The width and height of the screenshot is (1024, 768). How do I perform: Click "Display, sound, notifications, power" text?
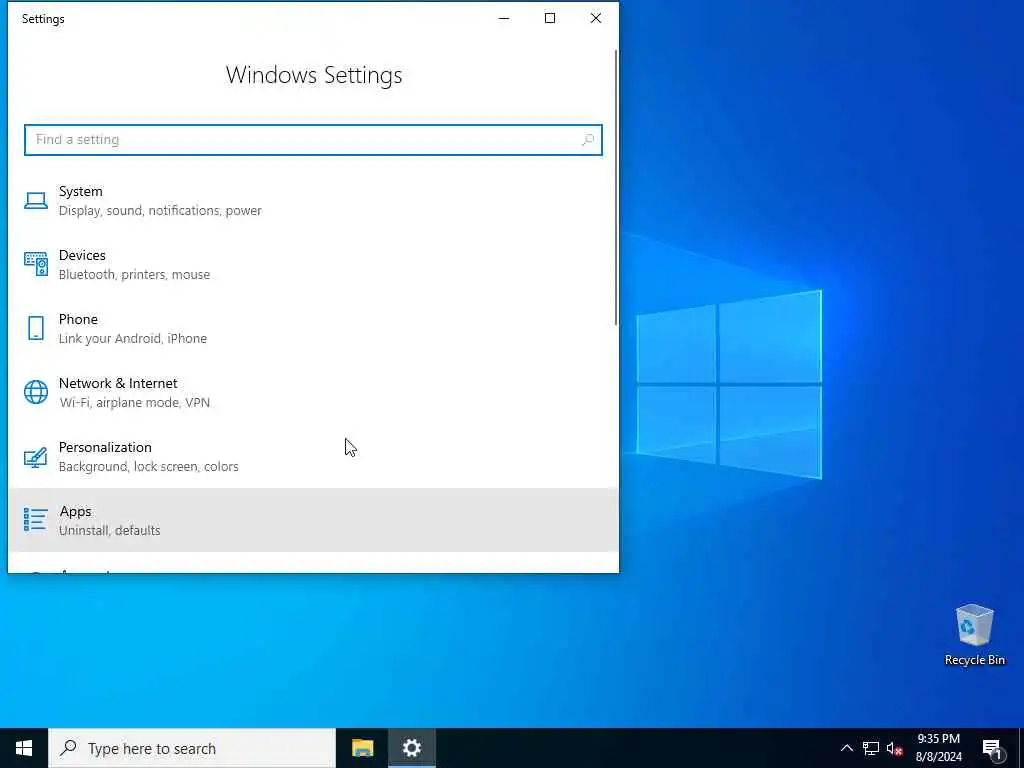[x=160, y=210]
